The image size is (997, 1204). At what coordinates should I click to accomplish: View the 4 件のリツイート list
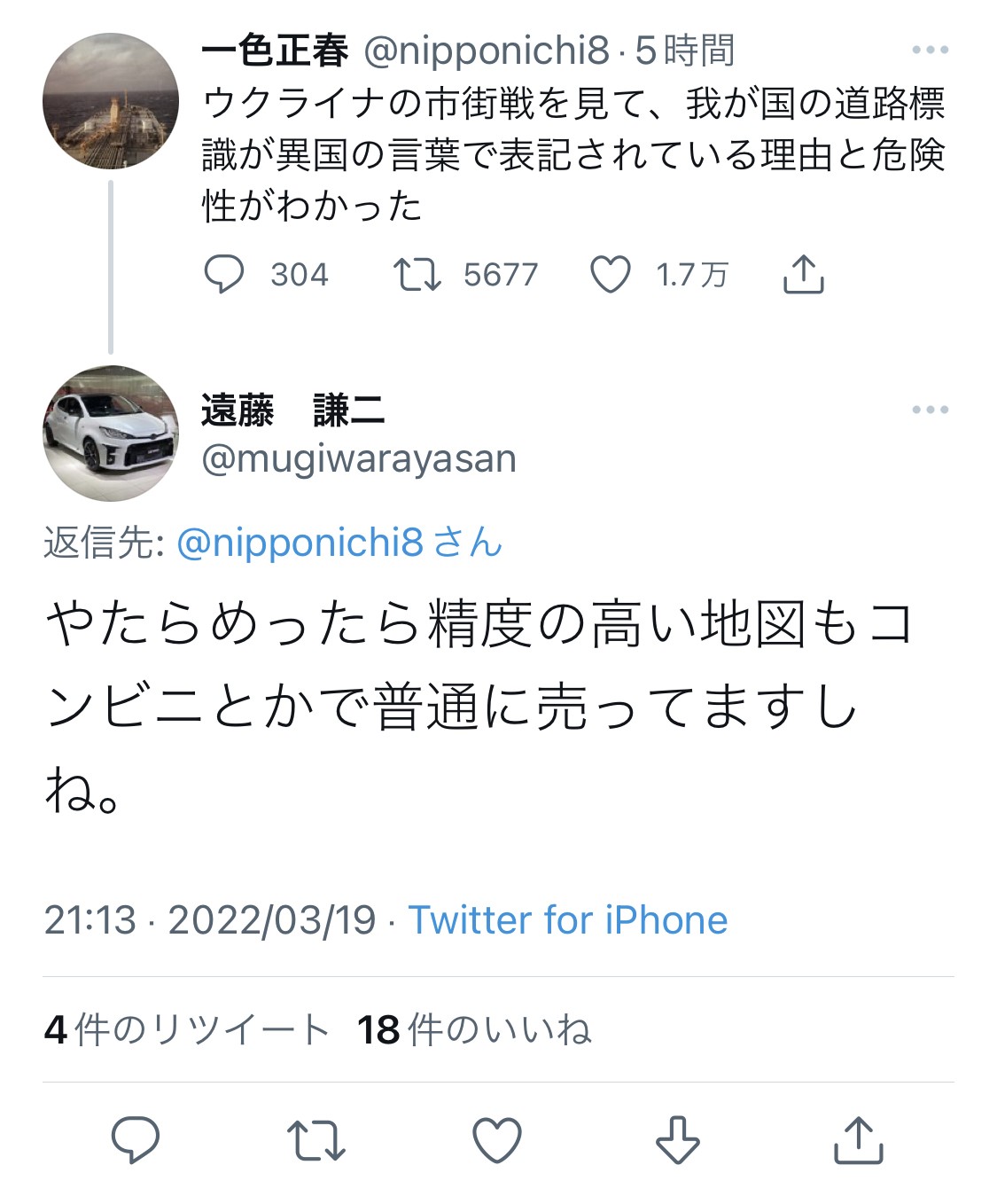186,1030
